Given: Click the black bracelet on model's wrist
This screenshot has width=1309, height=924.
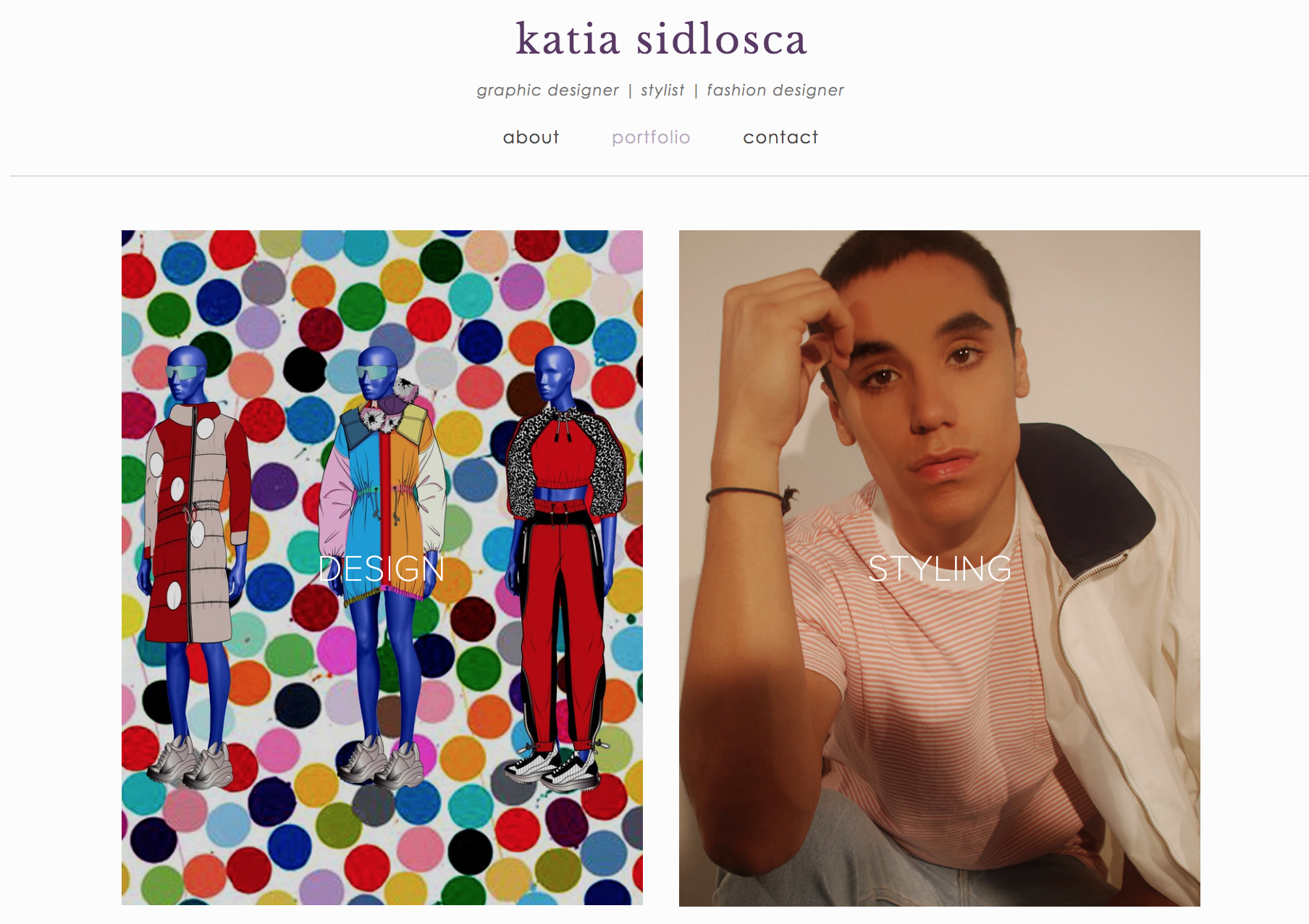Looking at the screenshot, I should tap(749, 495).
